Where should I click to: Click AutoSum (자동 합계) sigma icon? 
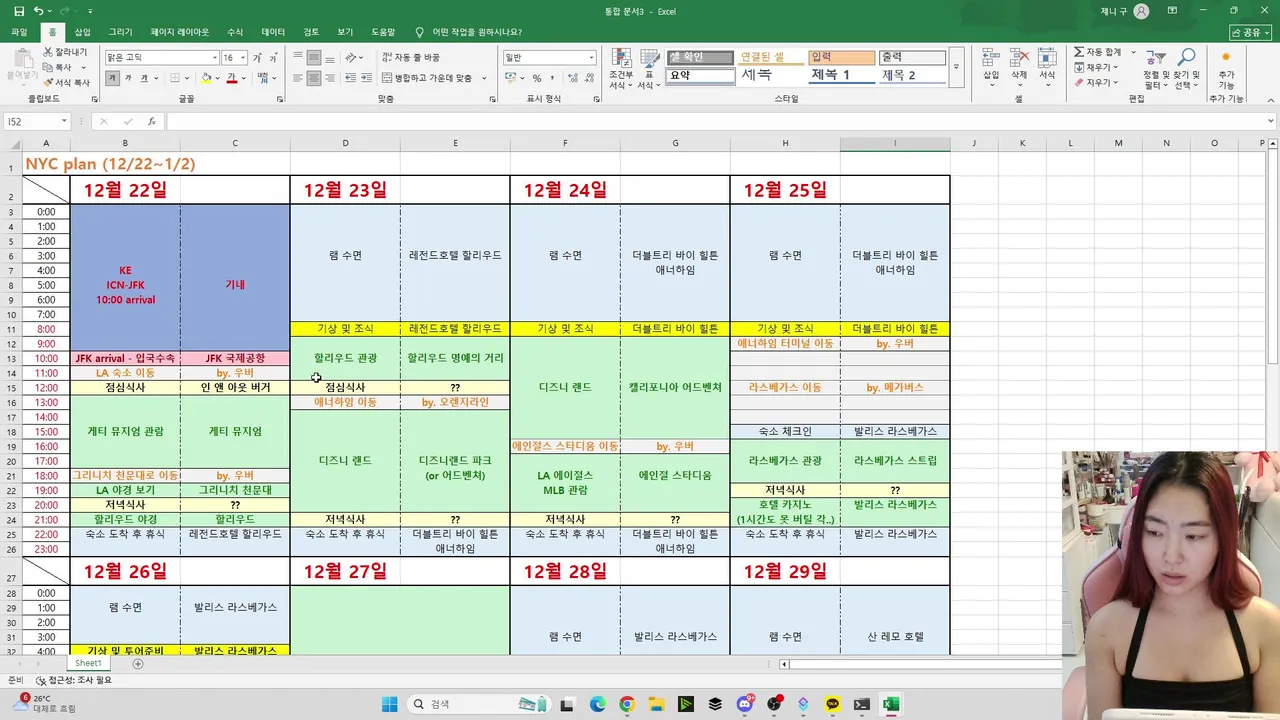pyautogui.click(x=1080, y=52)
